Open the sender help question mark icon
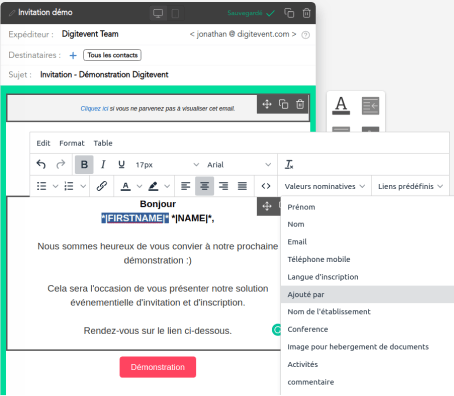 point(305,35)
